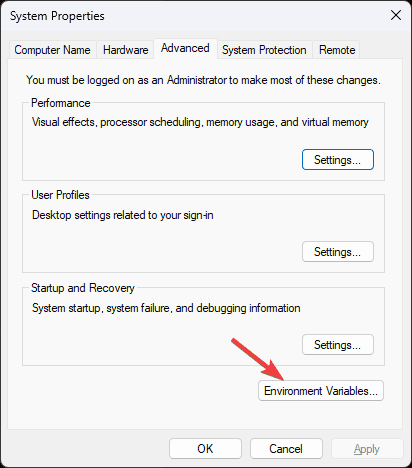Select the Advanced tab
The image size is (412, 468).
(x=185, y=49)
